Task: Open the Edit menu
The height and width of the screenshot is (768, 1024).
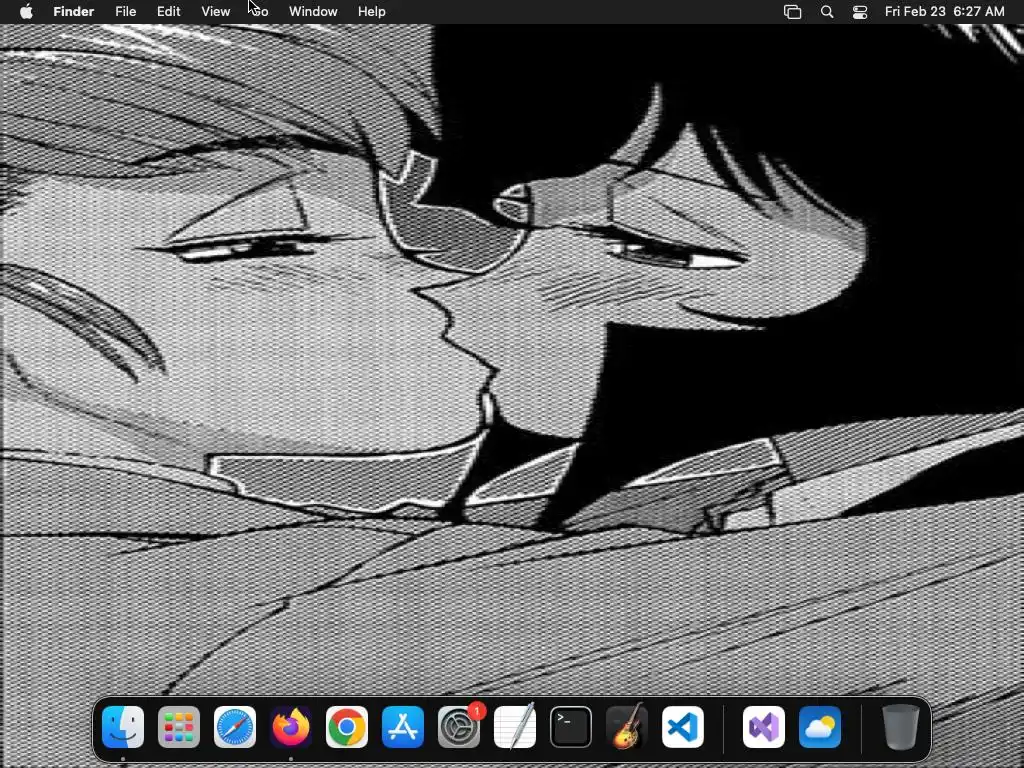Action: [168, 12]
